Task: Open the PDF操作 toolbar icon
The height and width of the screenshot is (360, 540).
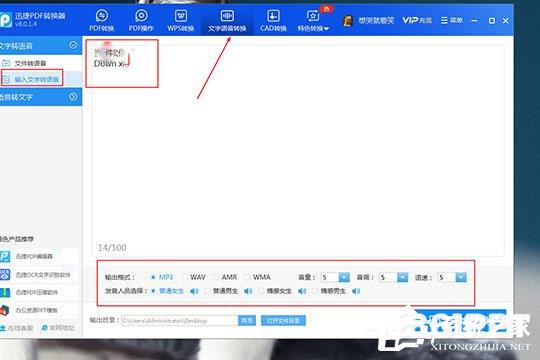Action: (141, 21)
